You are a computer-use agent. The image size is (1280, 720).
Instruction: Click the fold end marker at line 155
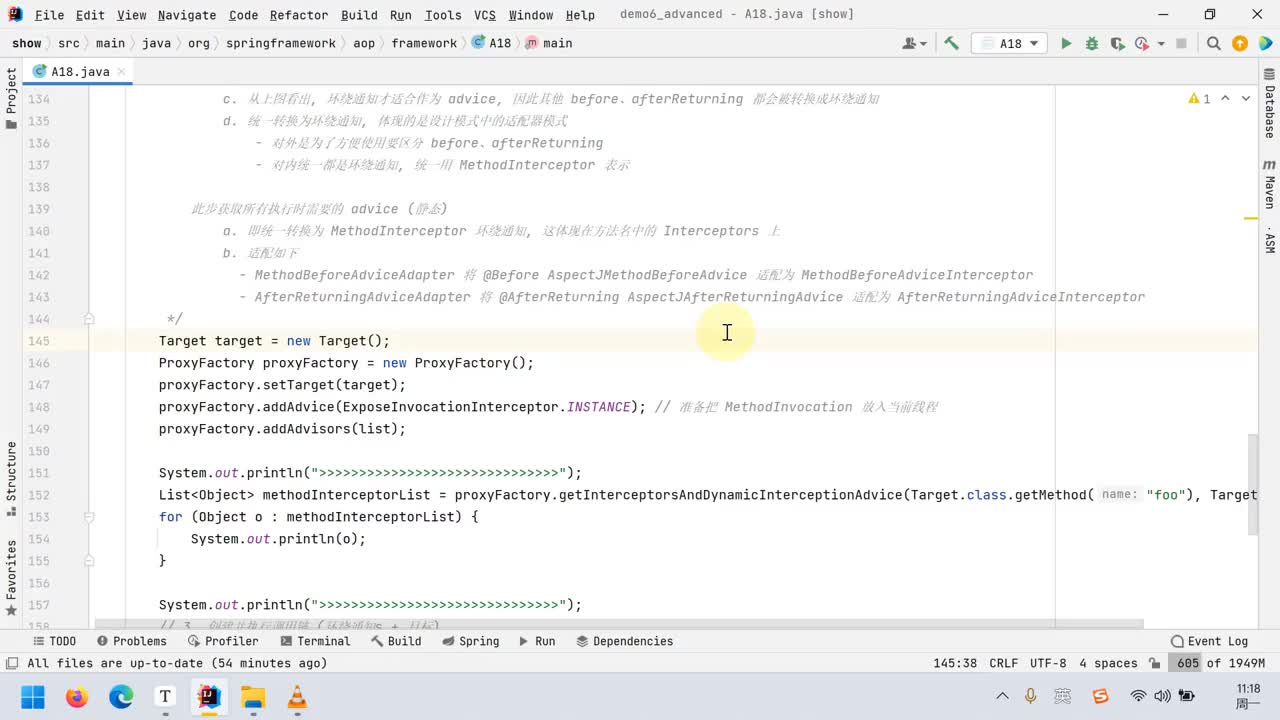point(89,561)
